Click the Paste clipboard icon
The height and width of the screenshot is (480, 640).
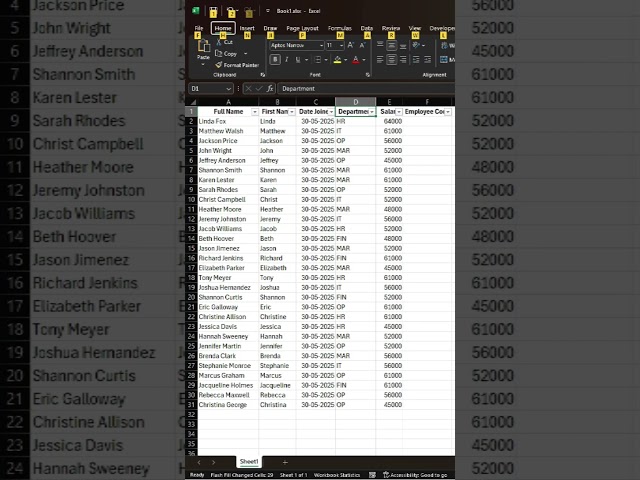pos(203,47)
